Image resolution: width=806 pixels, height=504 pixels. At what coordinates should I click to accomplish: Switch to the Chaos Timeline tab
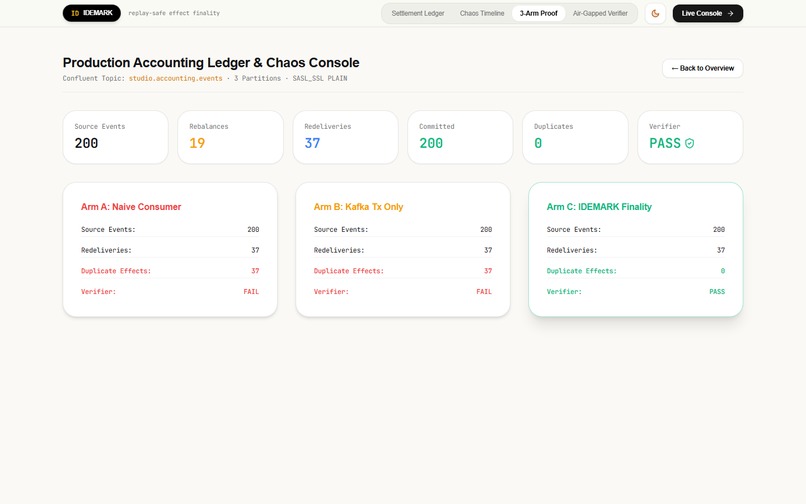pos(482,13)
